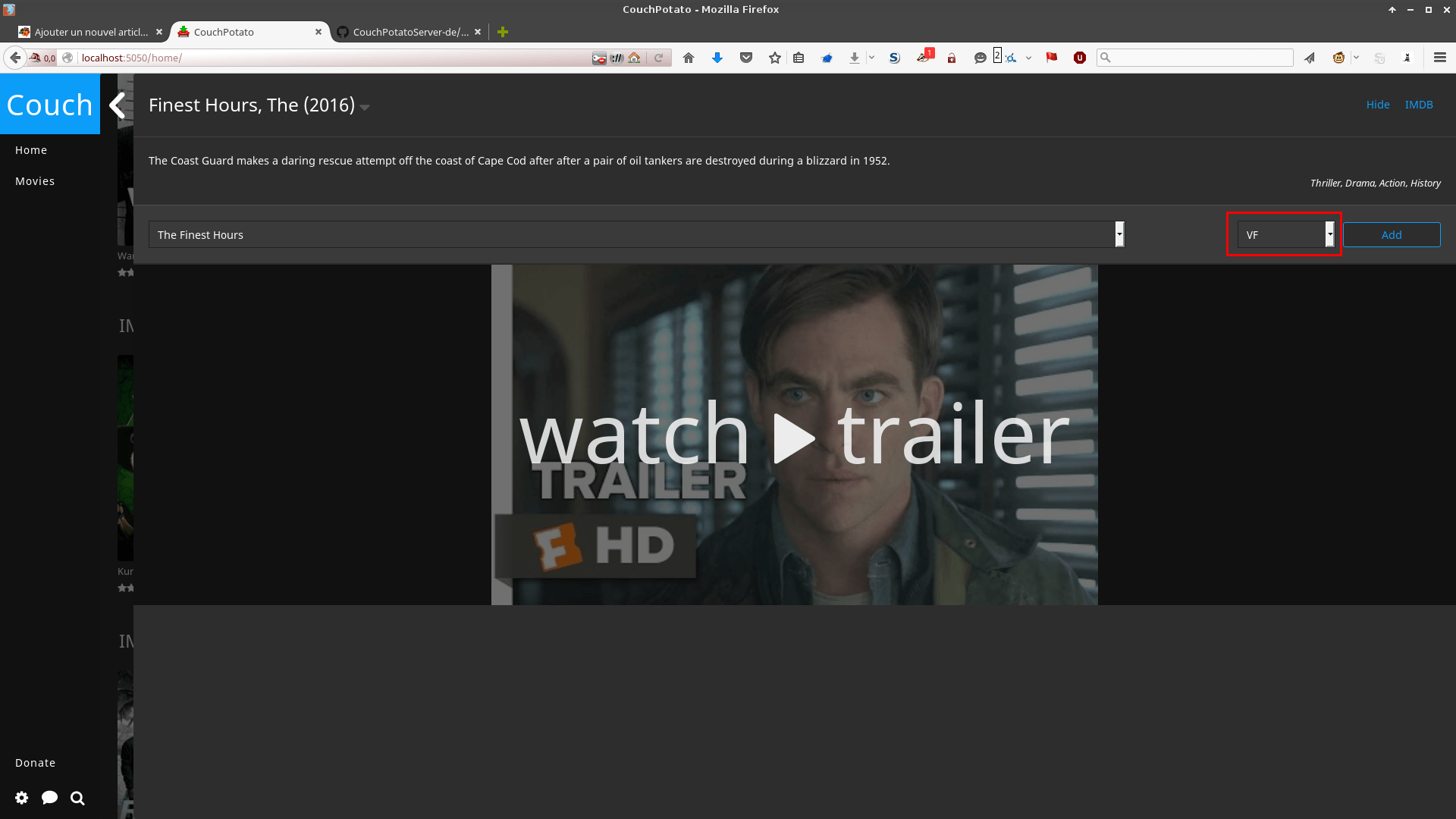Click the Pocket toolbar icon
The width and height of the screenshot is (1456, 819).
(746, 58)
